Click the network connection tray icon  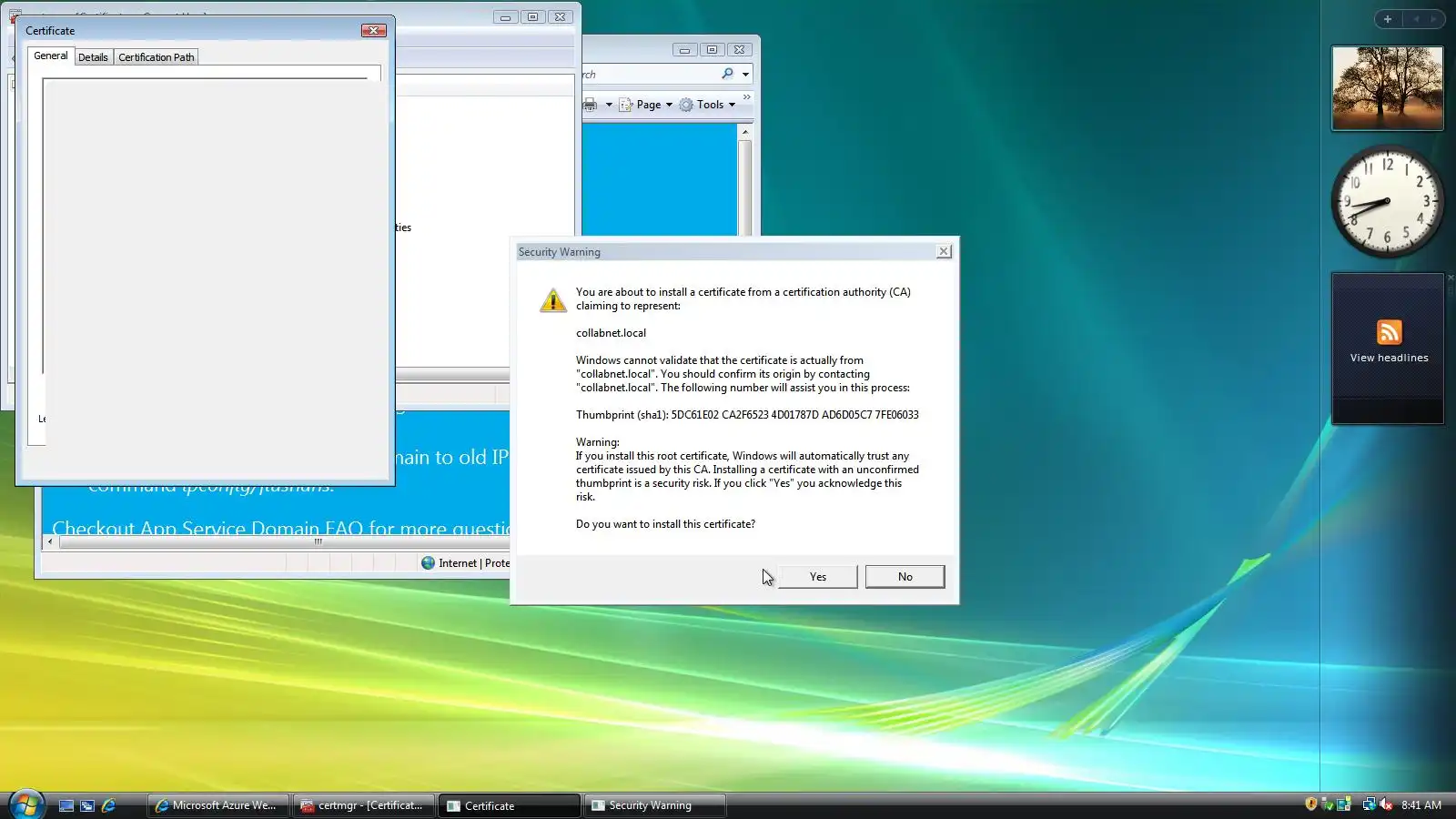pos(1369,804)
